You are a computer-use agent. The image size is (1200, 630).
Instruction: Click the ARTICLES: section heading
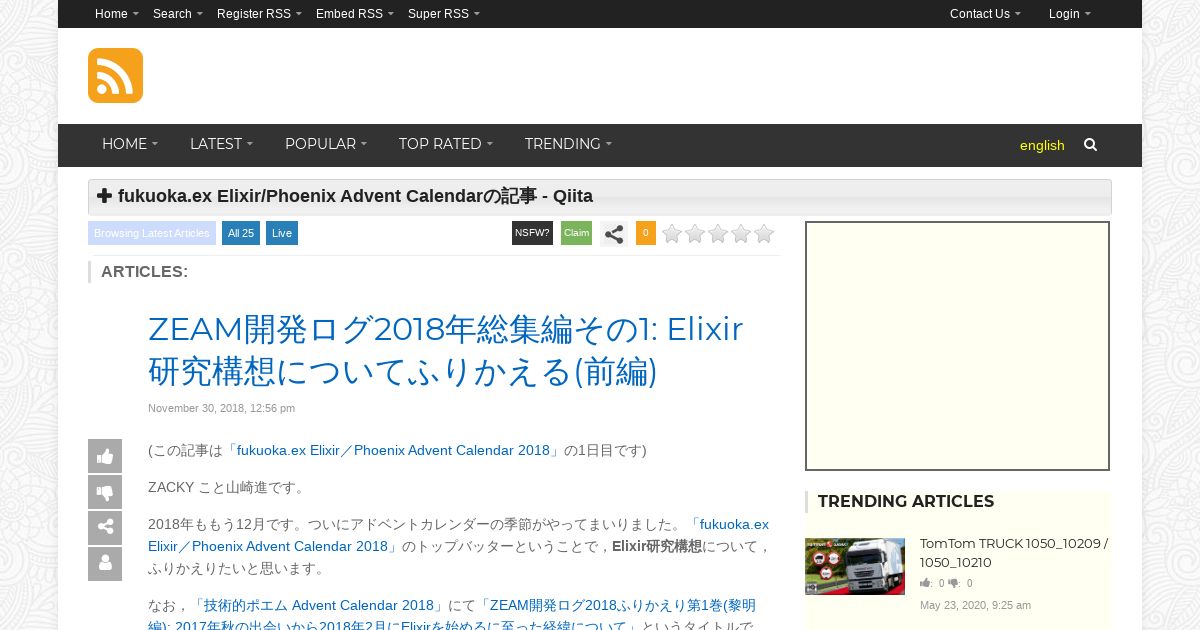(x=144, y=271)
